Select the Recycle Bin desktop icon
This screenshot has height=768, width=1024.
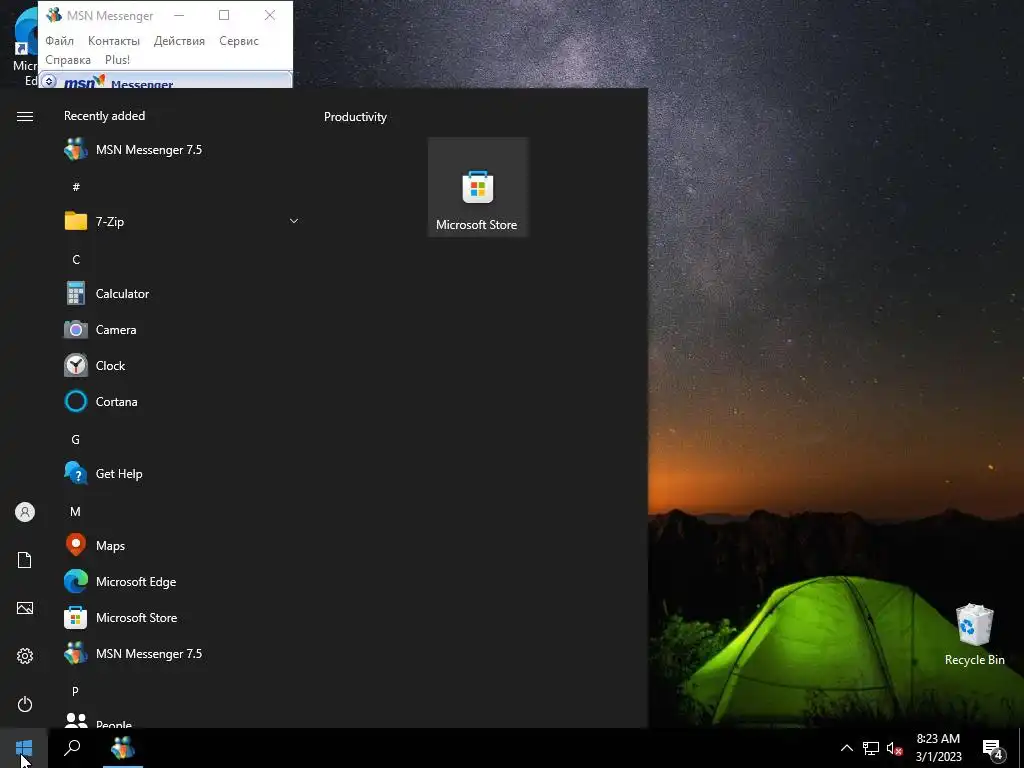pos(974,634)
